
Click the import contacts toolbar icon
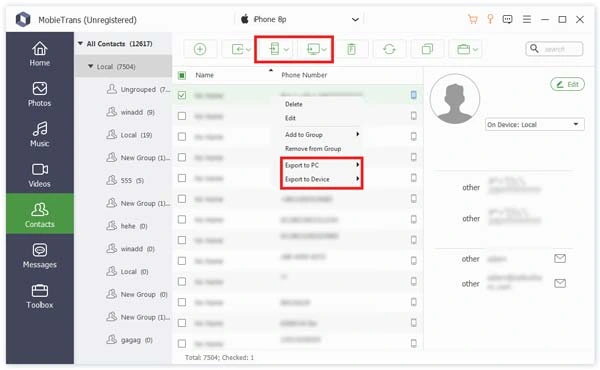point(238,49)
